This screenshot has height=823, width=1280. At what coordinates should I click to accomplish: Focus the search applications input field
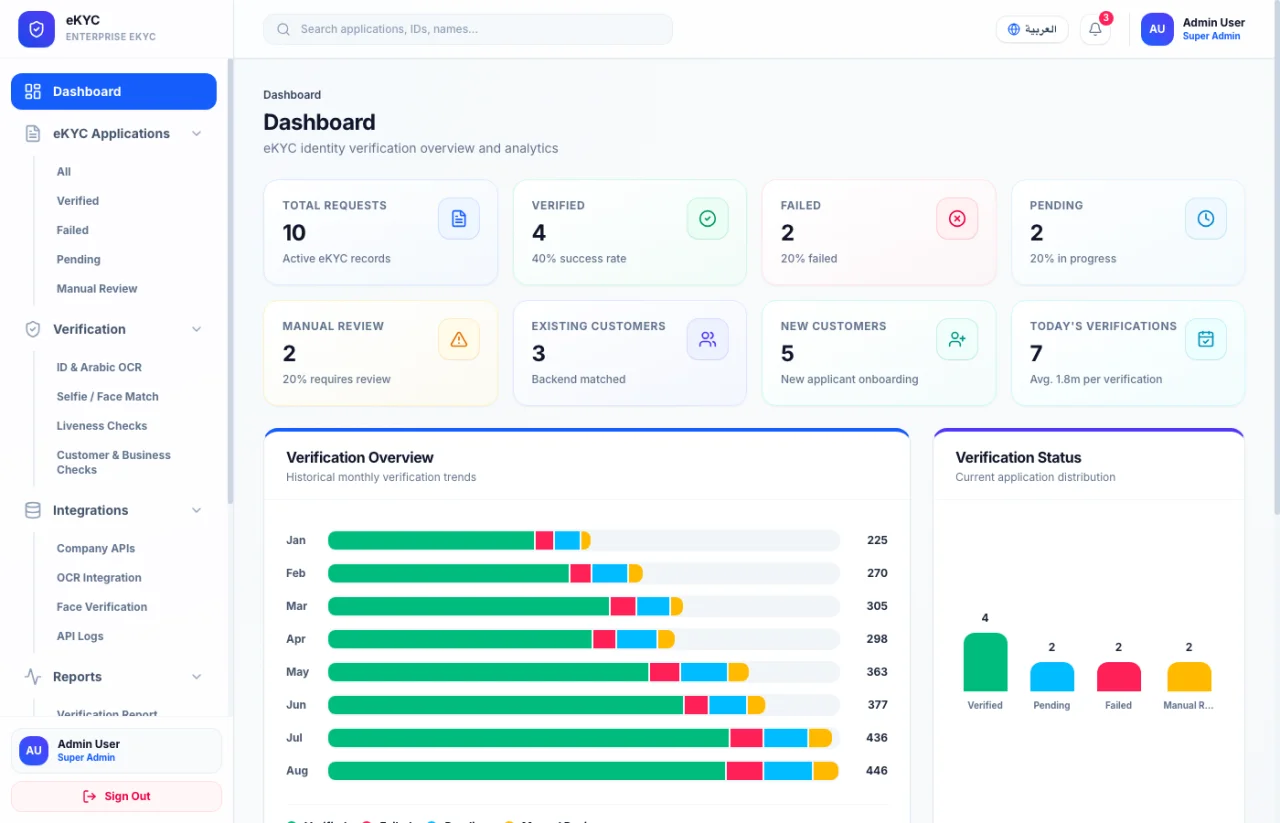pos(468,29)
